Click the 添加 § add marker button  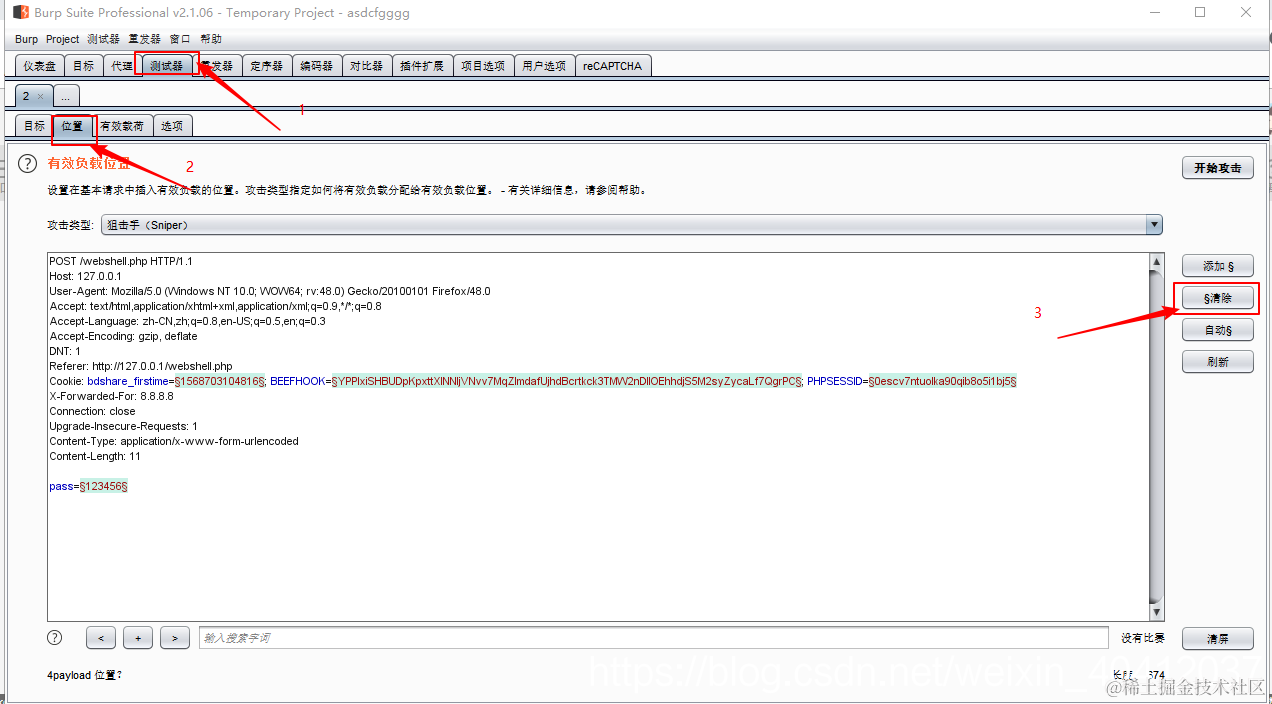[1217, 266]
